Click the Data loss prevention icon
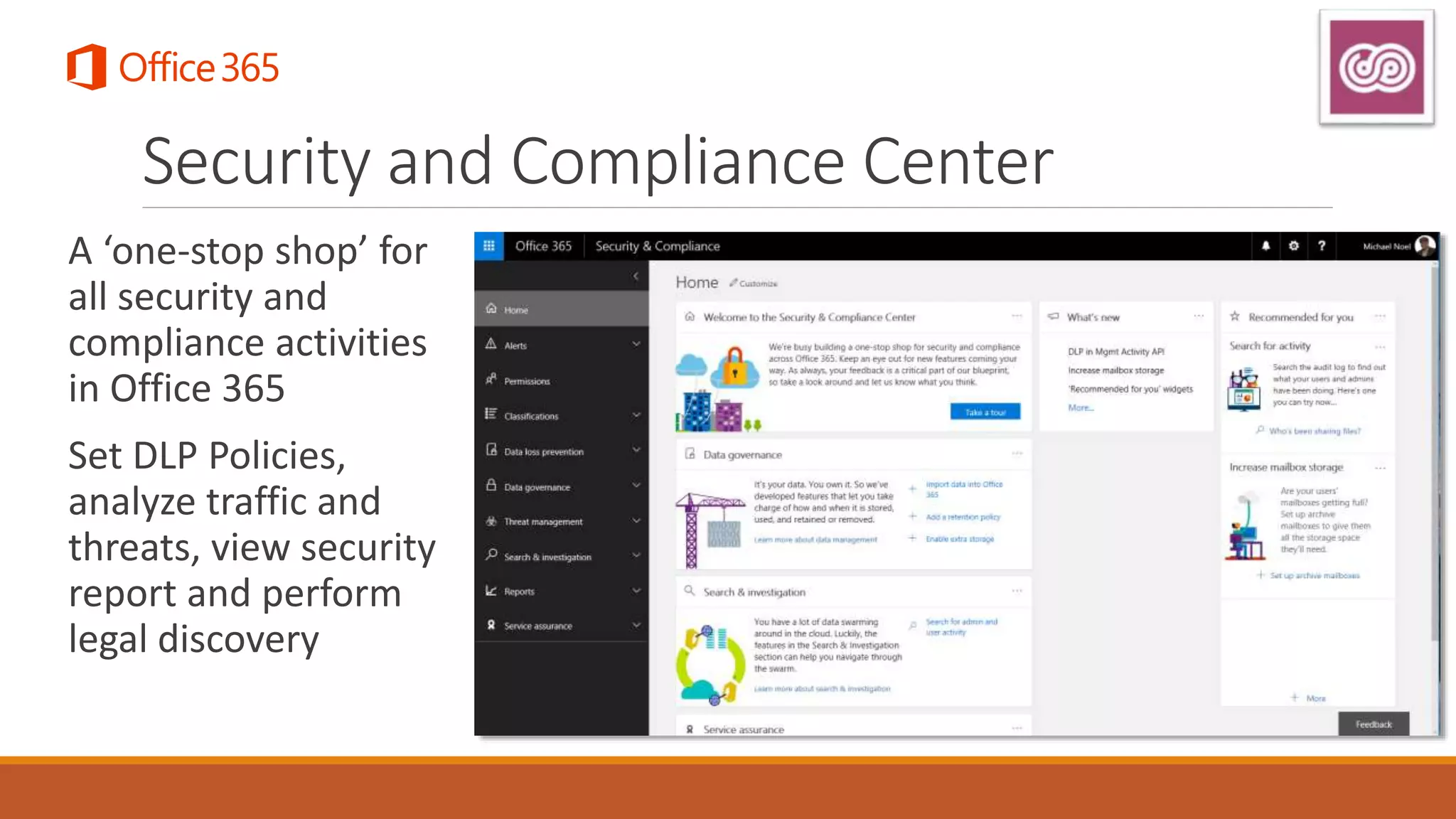The height and width of the screenshot is (819, 1456). [x=491, y=449]
